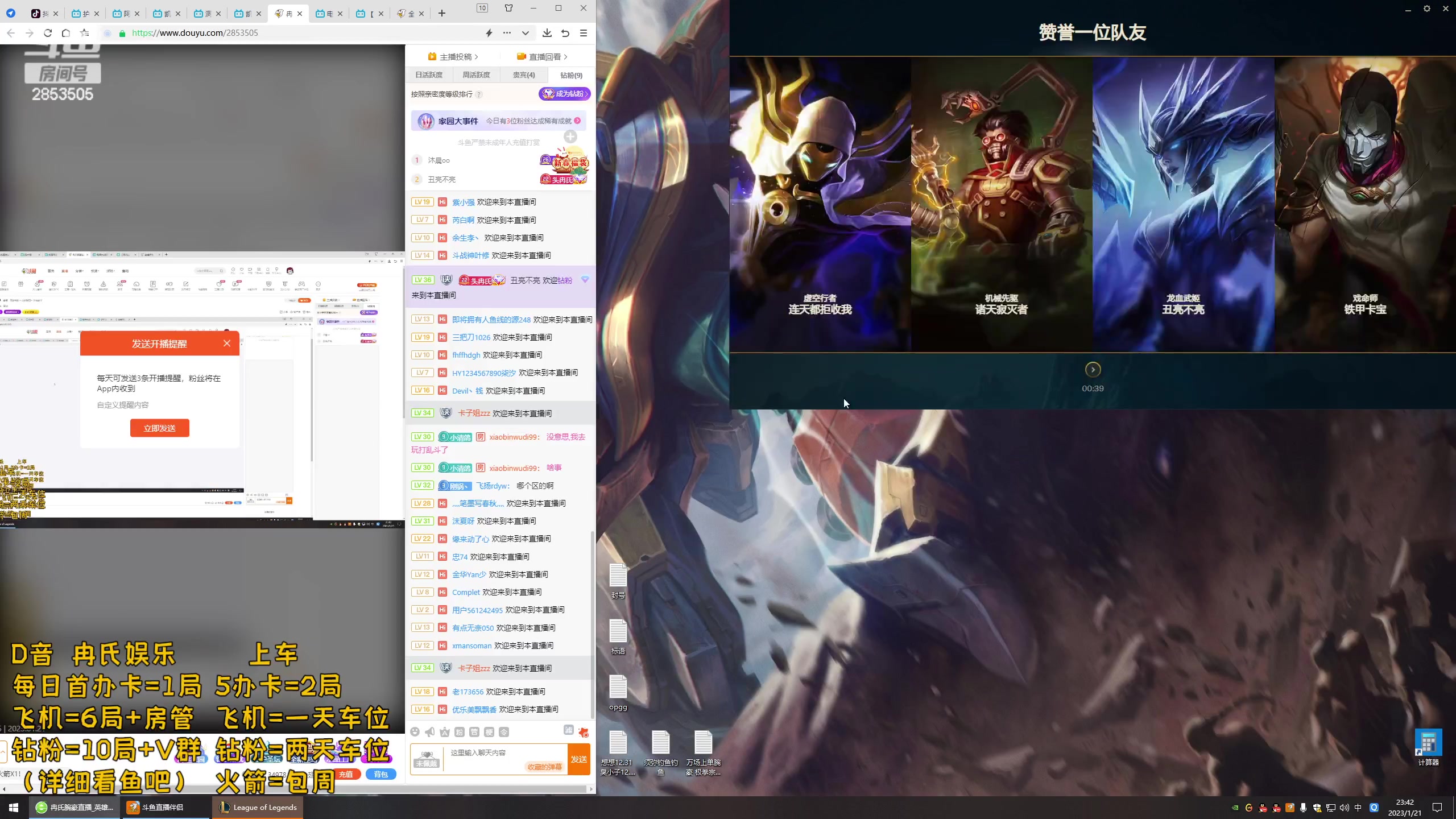This screenshot has height=819, width=1456.
Task: Honor teammate 龙血武姬 丑亮不亮
Action: tap(1183, 205)
